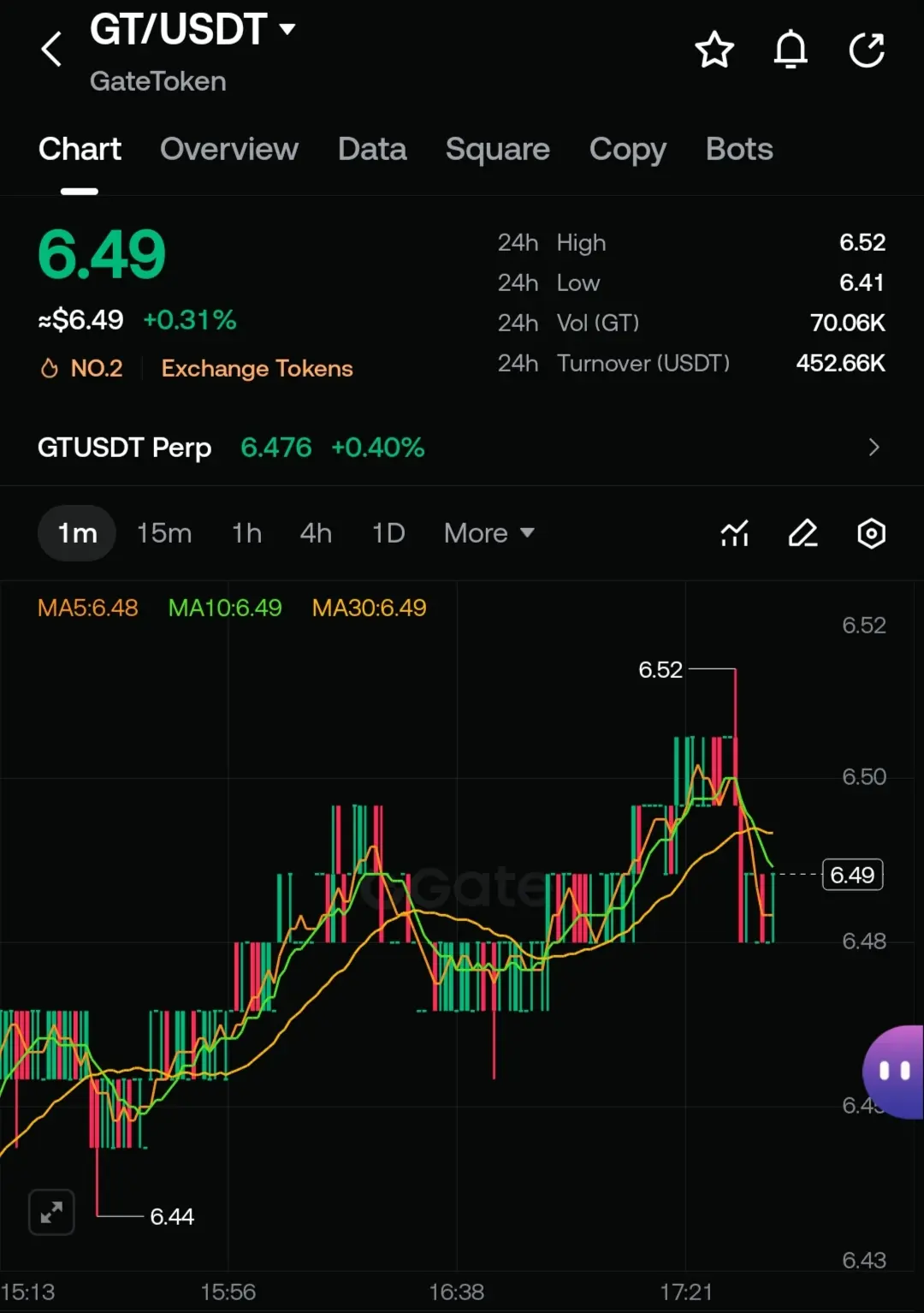Select the 1h timeframe
Screen dimensions: 924x1313
pos(246,533)
